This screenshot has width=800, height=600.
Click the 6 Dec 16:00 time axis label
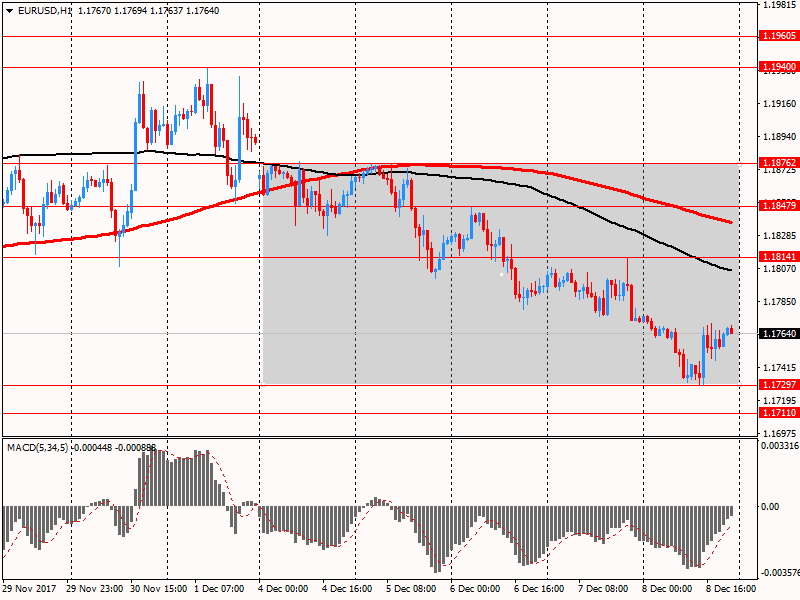(539, 588)
